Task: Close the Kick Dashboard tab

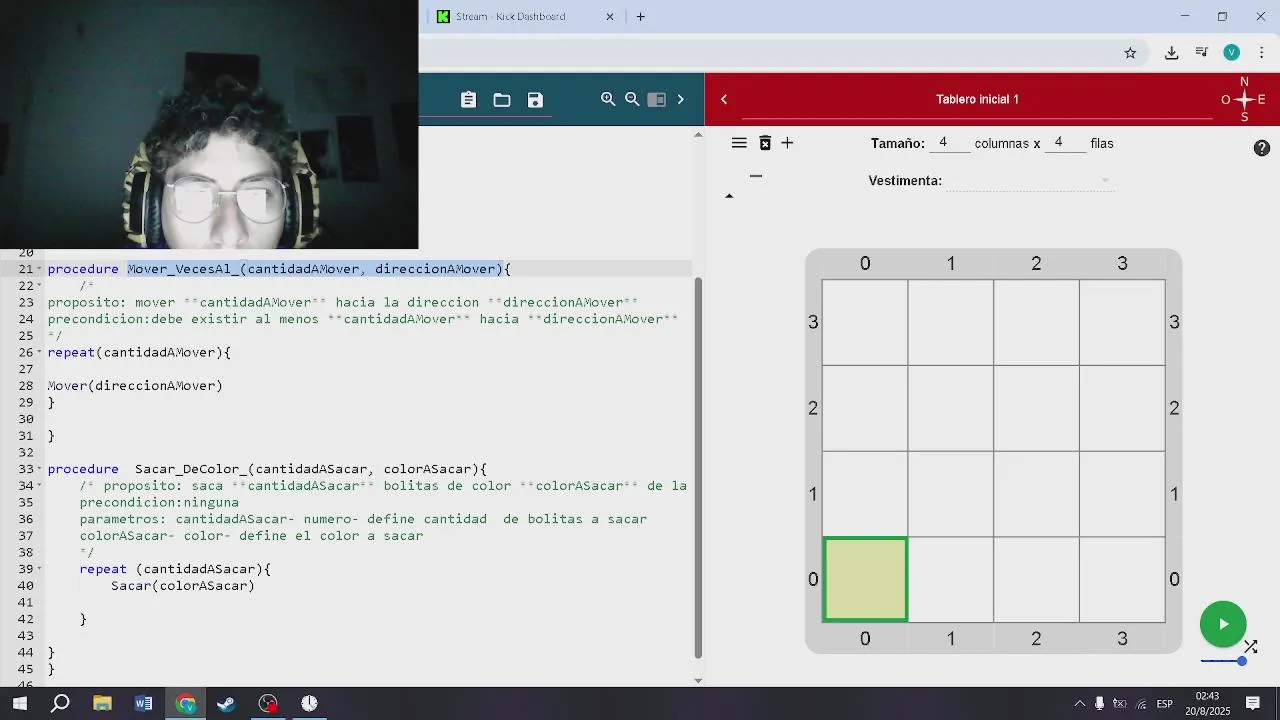Action: [x=610, y=16]
